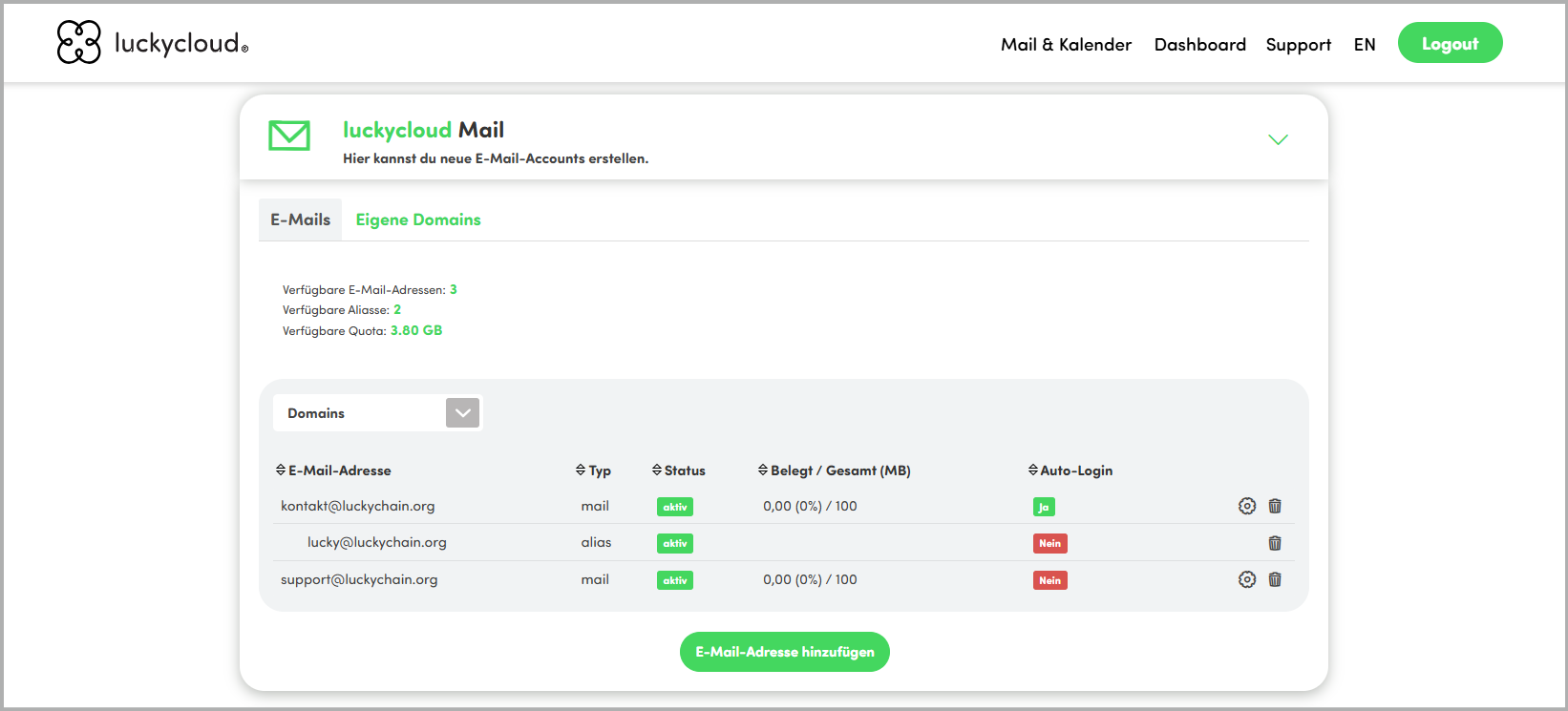Image resolution: width=1568 pixels, height=711 pixels.
Task: Collapse the luckycloud Mail panel chevron
Action: (1277, 139)
